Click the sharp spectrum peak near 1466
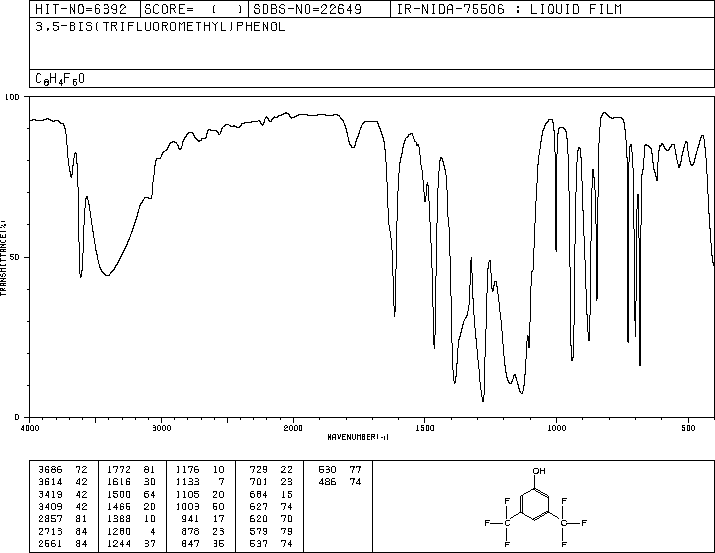The width and height of the screenshot is (715, 553). pyautogui.click(x=434, y=346)
